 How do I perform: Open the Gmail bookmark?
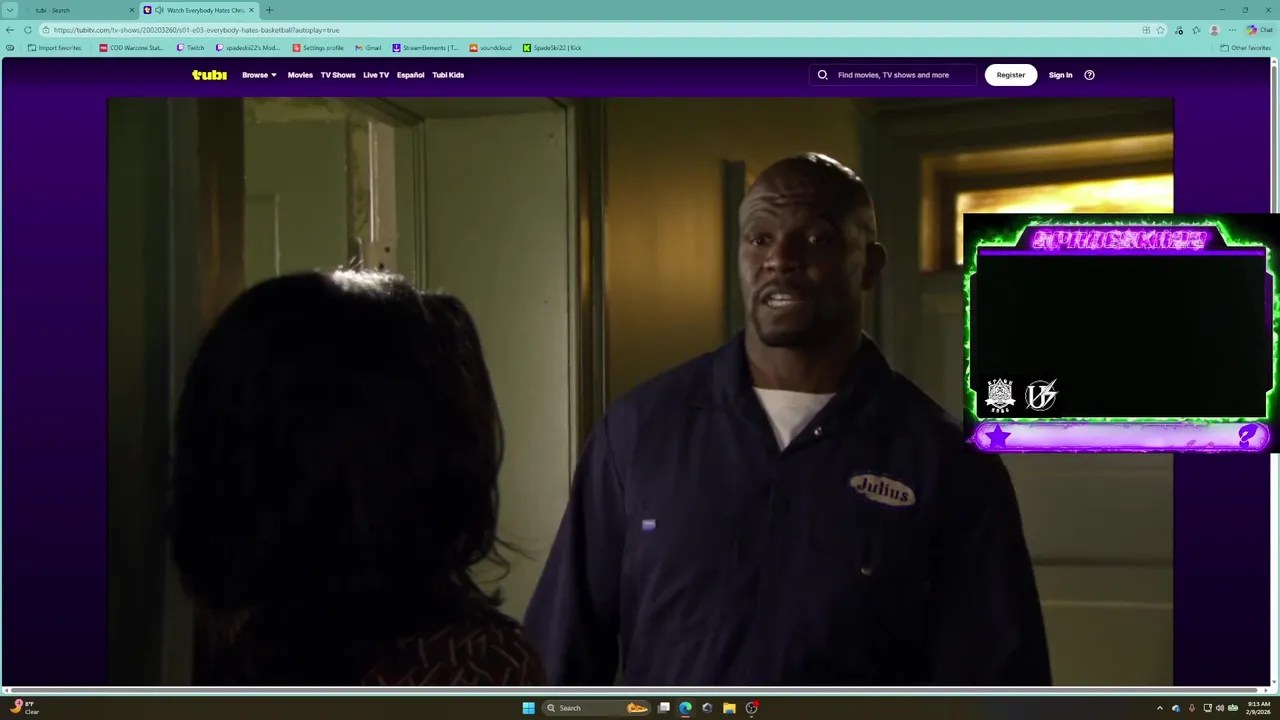coord(368,48)
